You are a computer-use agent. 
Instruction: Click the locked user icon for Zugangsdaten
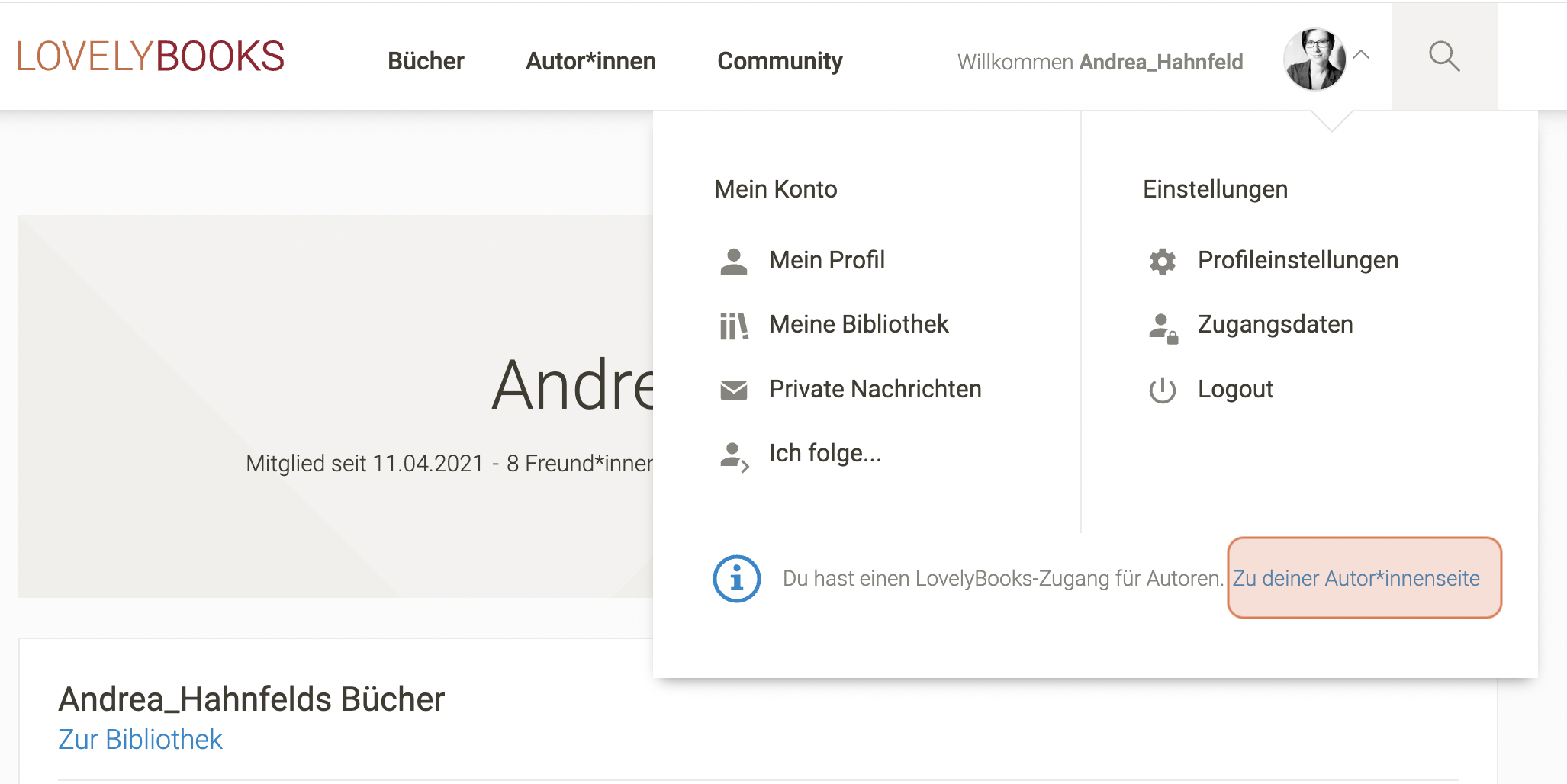1163,328
